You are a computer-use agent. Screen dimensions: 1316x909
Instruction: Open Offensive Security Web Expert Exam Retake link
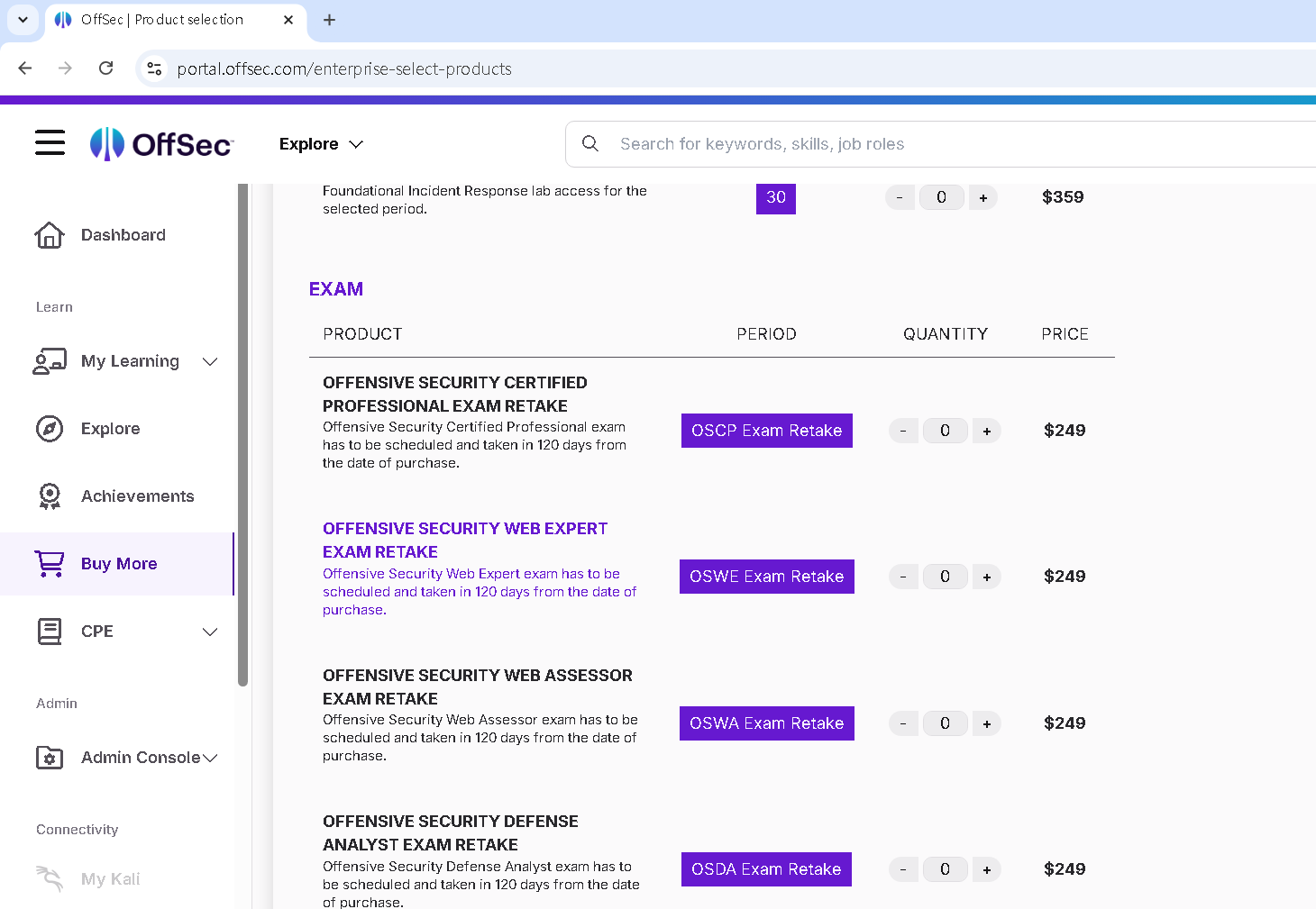pos(465,540)
